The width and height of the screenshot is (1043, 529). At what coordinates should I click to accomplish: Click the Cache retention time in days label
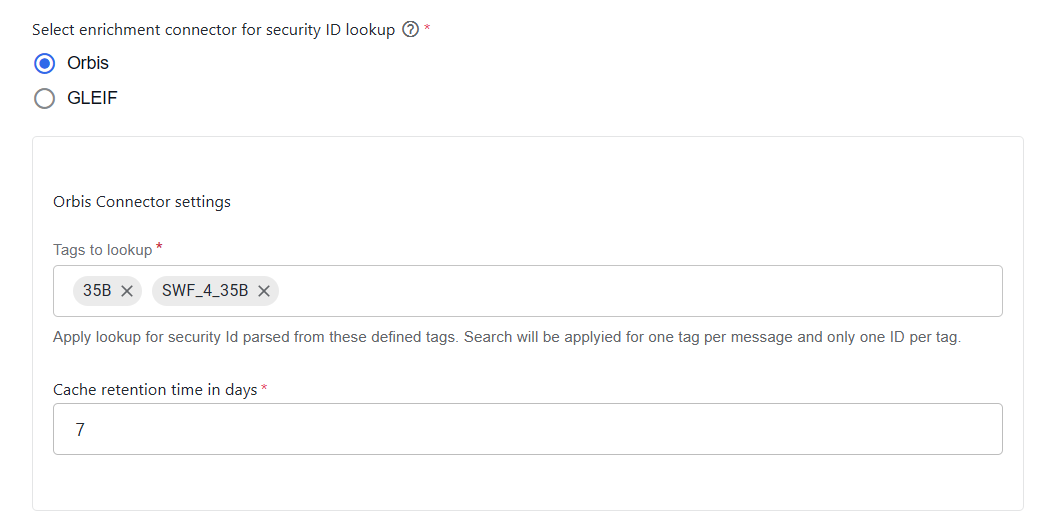pos(155,390)
